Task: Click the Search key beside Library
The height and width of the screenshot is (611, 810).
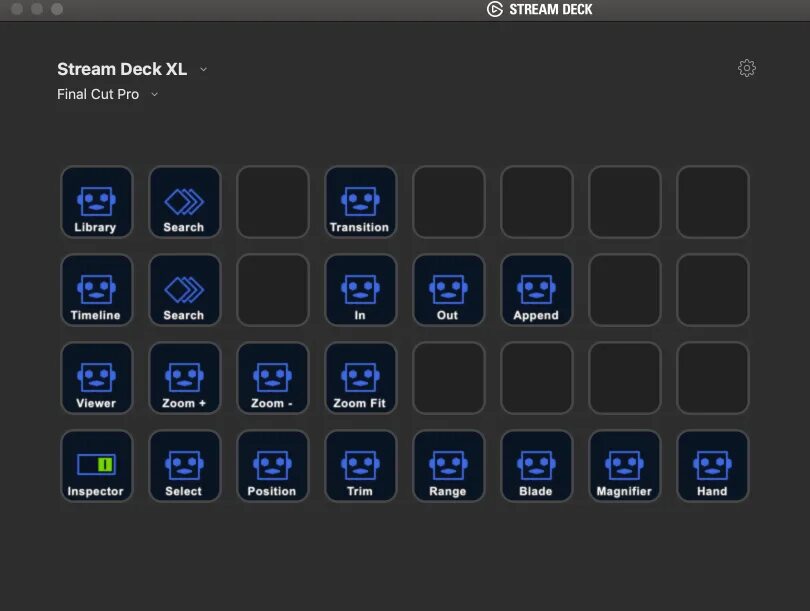Action: 184,202
